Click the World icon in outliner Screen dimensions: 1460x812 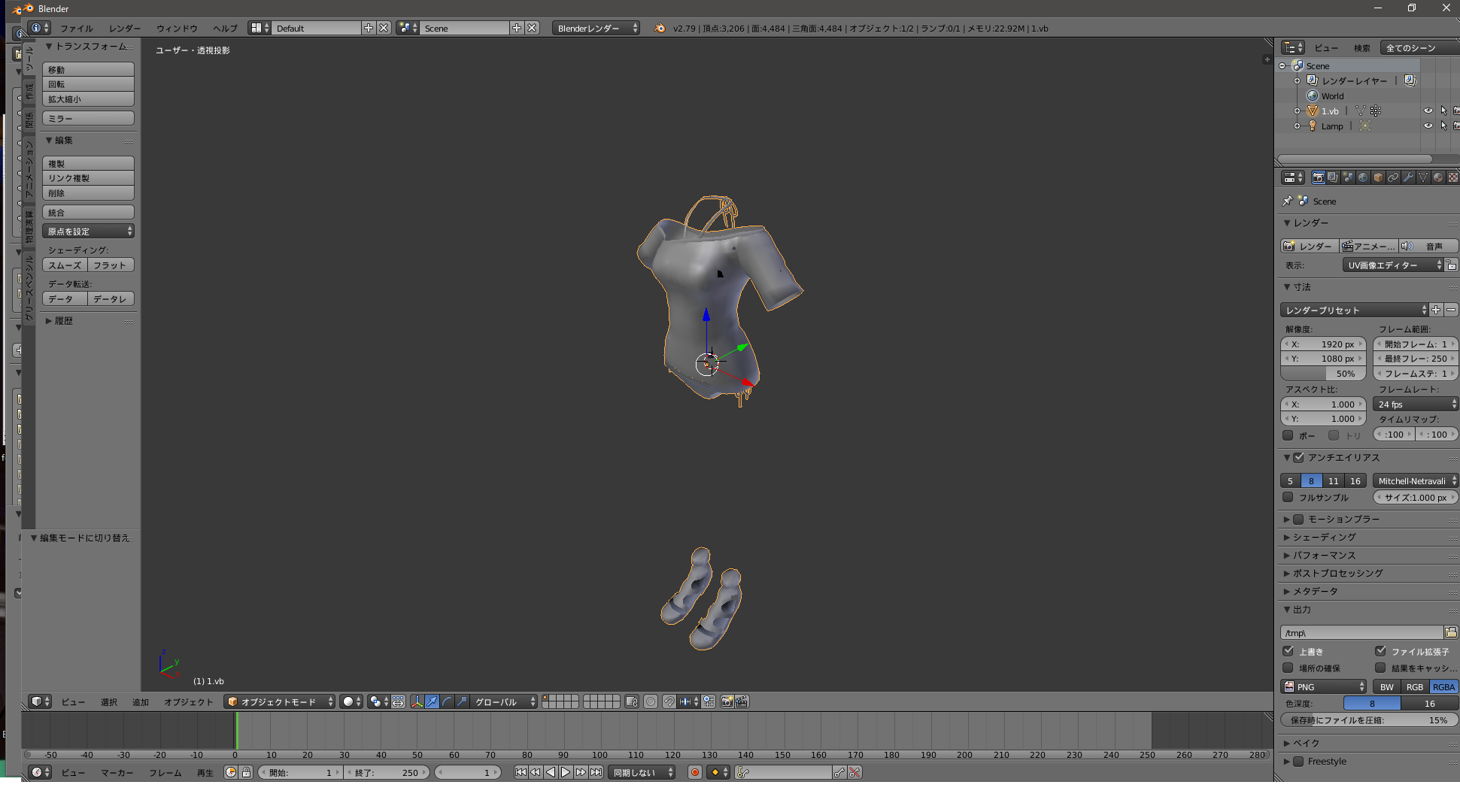click(1313, 96)
